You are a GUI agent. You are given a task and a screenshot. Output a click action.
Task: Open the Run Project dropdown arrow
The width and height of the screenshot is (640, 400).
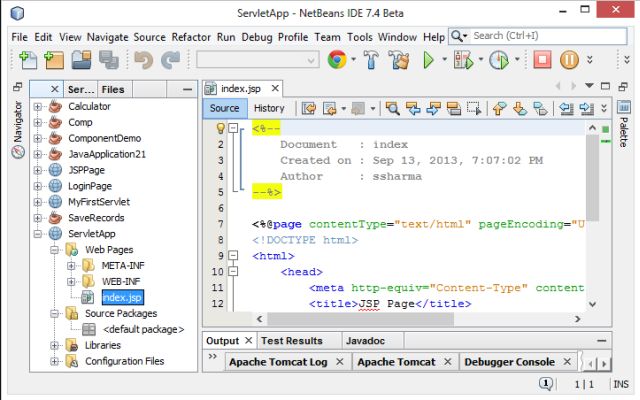(444, 60)
